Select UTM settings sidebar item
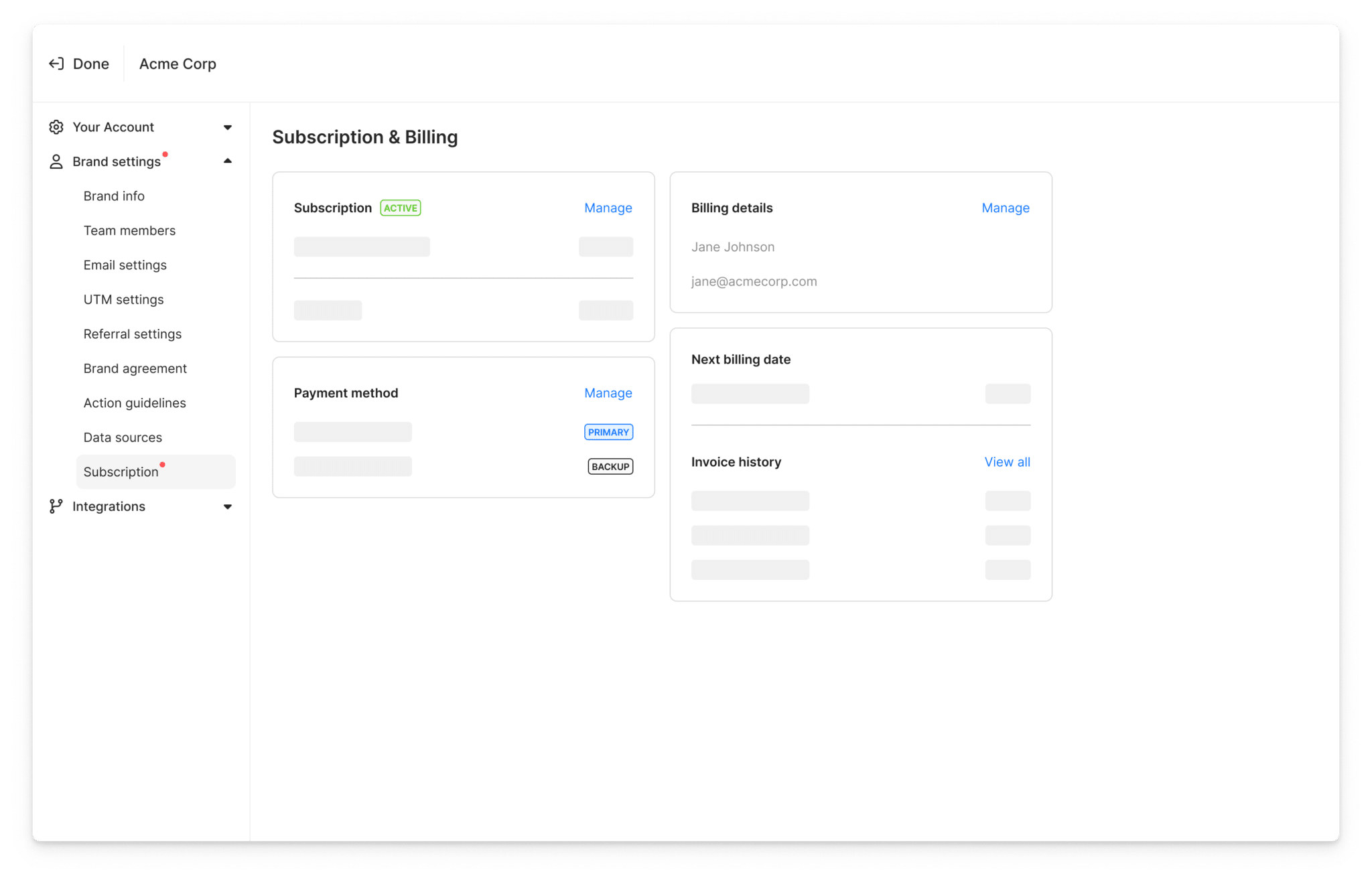1372x882 pixels. click(123, 299)
